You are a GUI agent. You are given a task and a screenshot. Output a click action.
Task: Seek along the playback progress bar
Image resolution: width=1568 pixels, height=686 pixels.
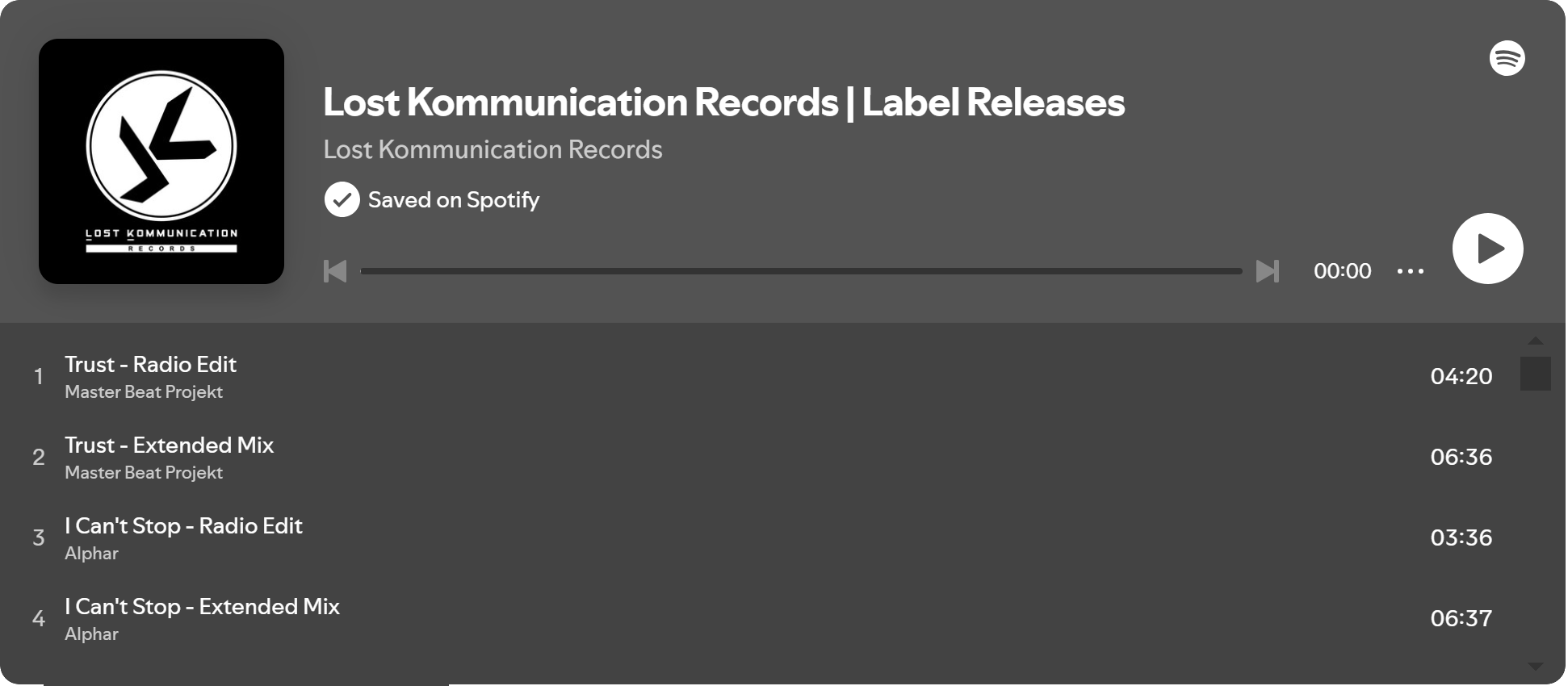click(801, 271)
